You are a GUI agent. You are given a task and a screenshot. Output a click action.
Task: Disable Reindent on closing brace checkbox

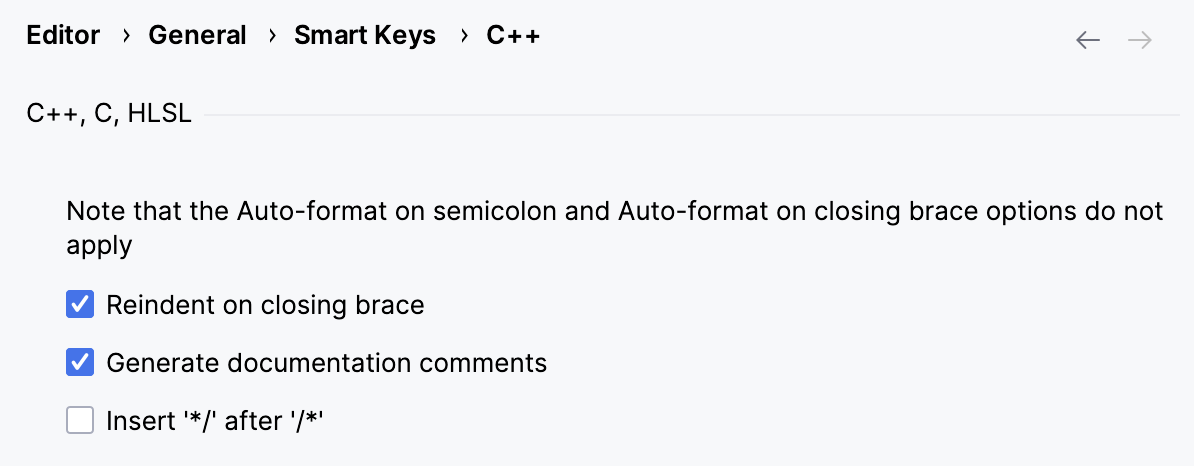click(x=80, y=305)
